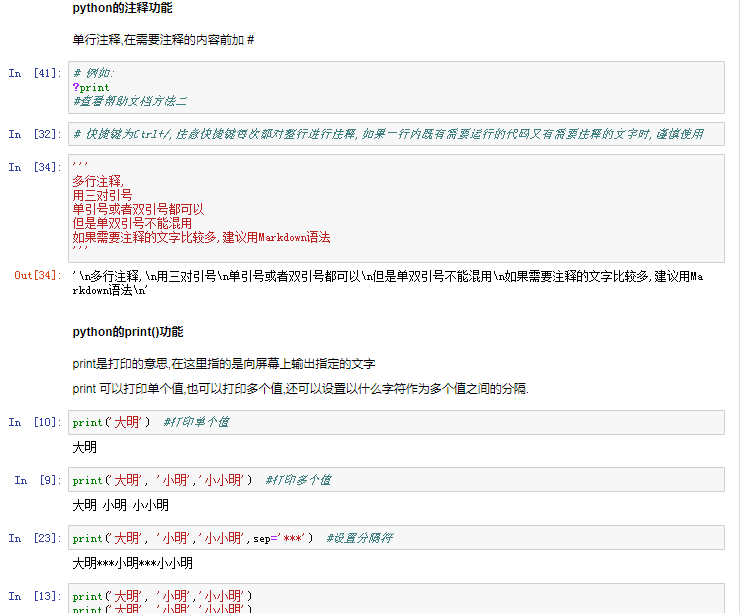Click the Out[34] prompt label

pos(38,275)
